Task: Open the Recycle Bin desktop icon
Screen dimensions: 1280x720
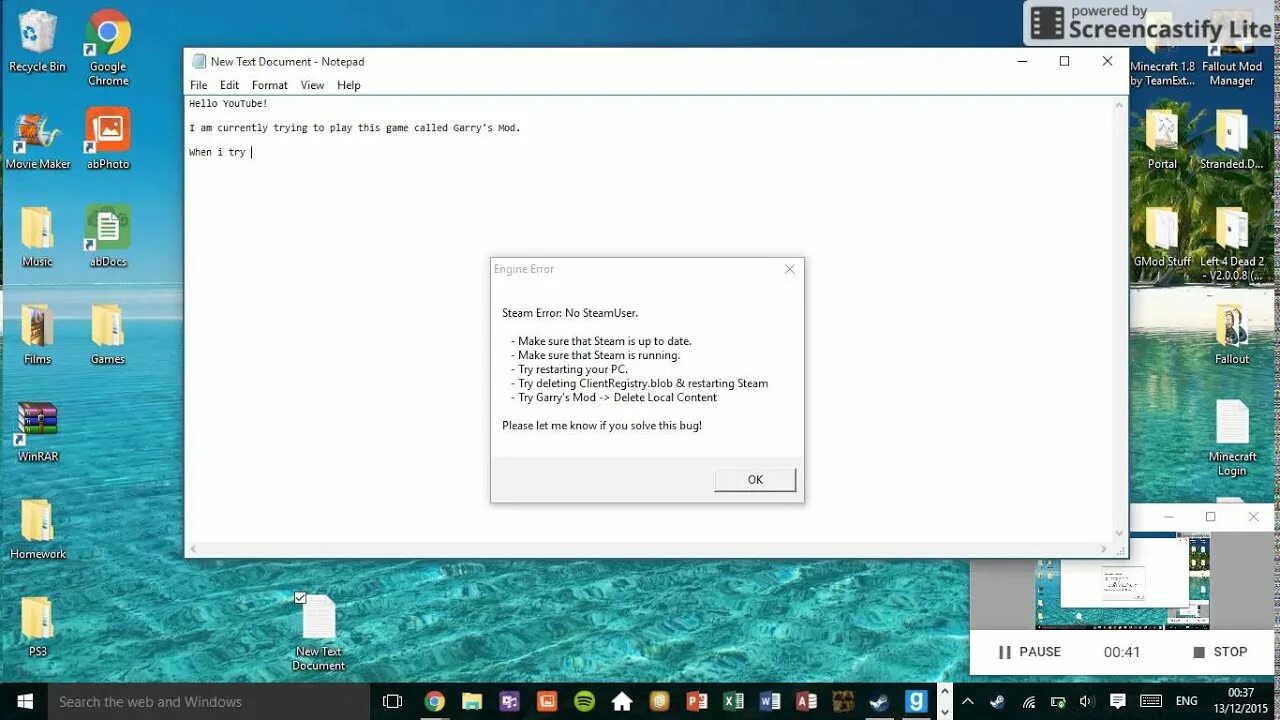Action: pyautogui.click(x=37, y=41)
